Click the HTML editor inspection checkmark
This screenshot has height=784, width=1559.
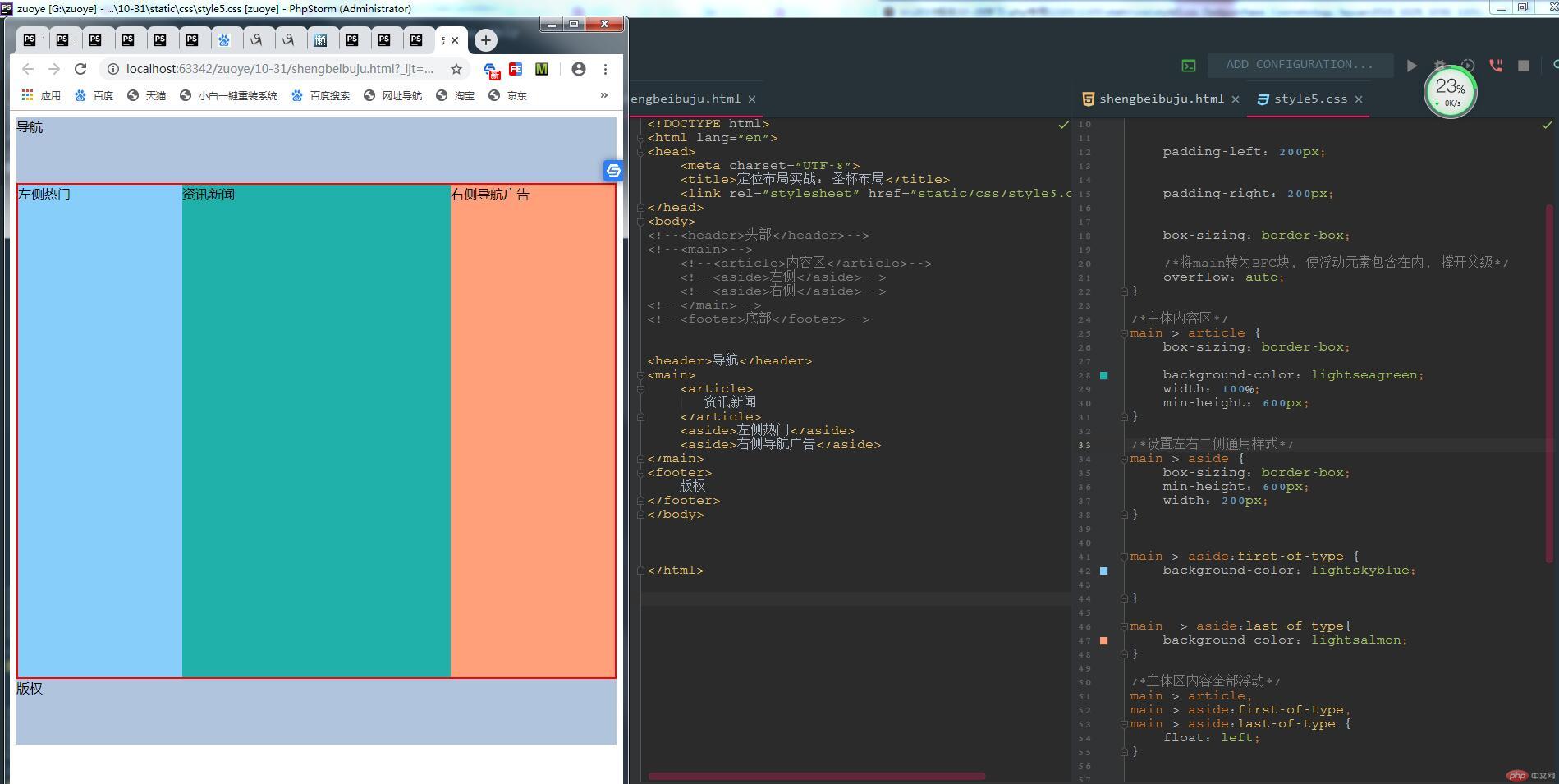click(x=1063, y=125)
